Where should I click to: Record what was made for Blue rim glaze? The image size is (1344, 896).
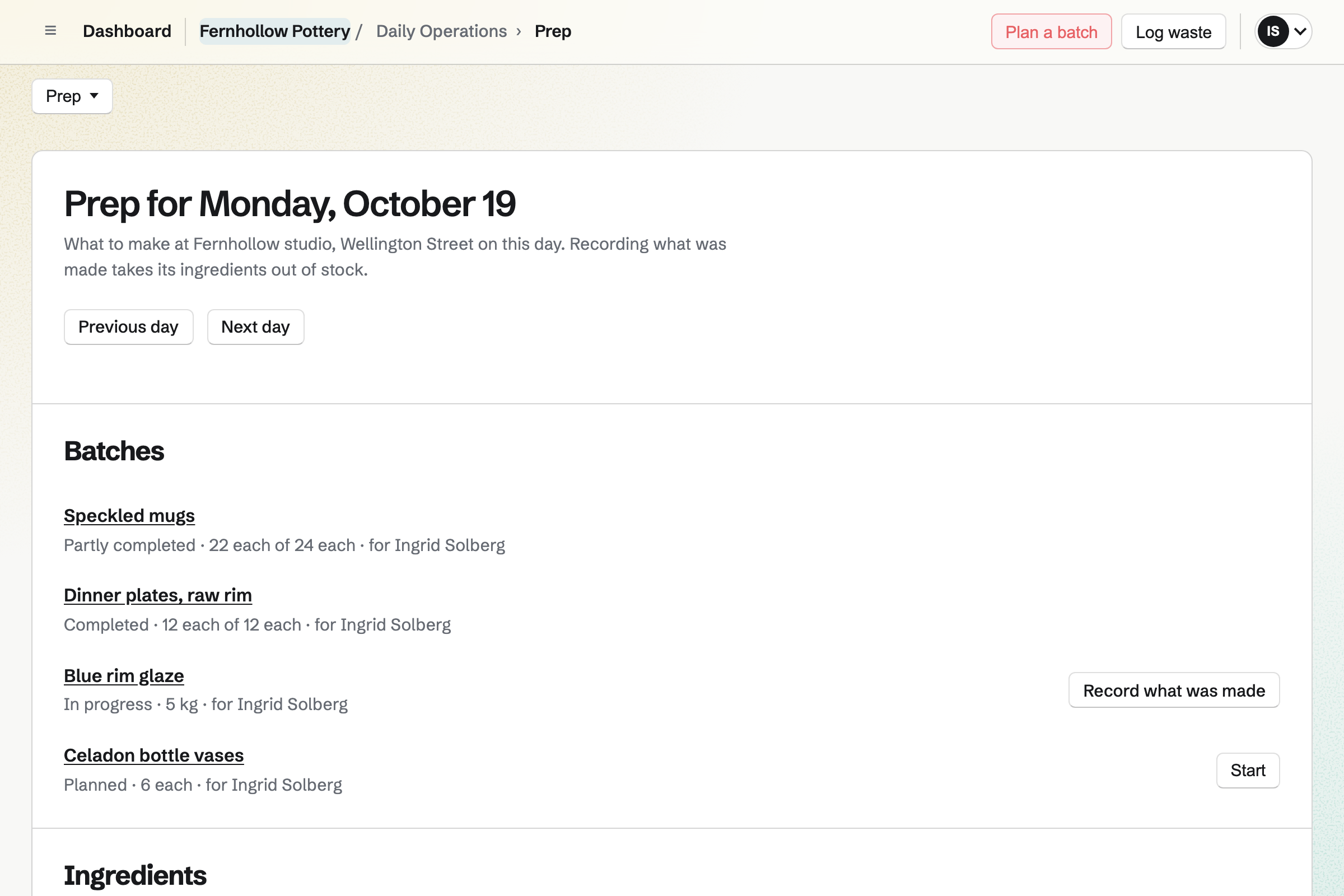[x=1174, y=690]
